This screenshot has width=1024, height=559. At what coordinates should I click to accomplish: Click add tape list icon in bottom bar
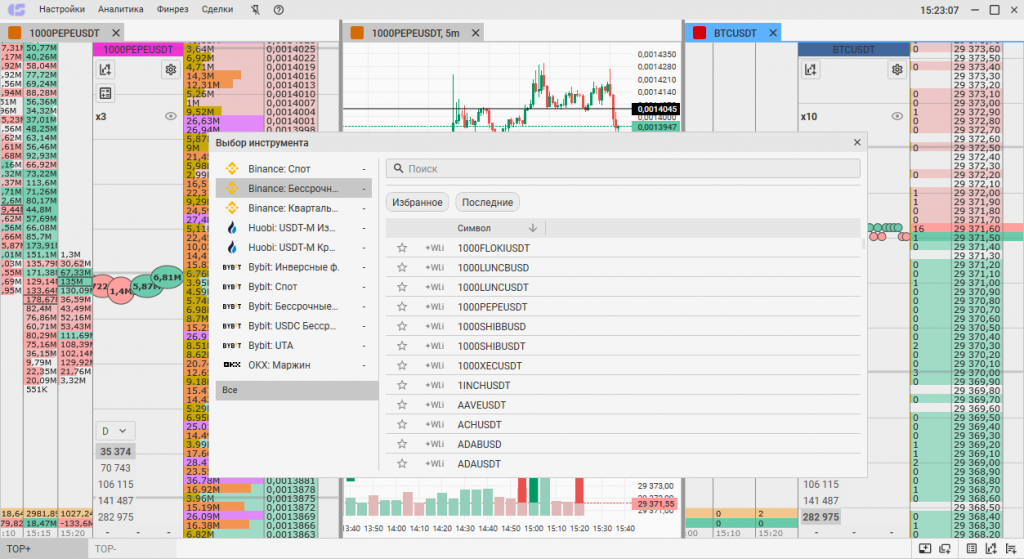pyautogui.click(x=1011, y=549)
